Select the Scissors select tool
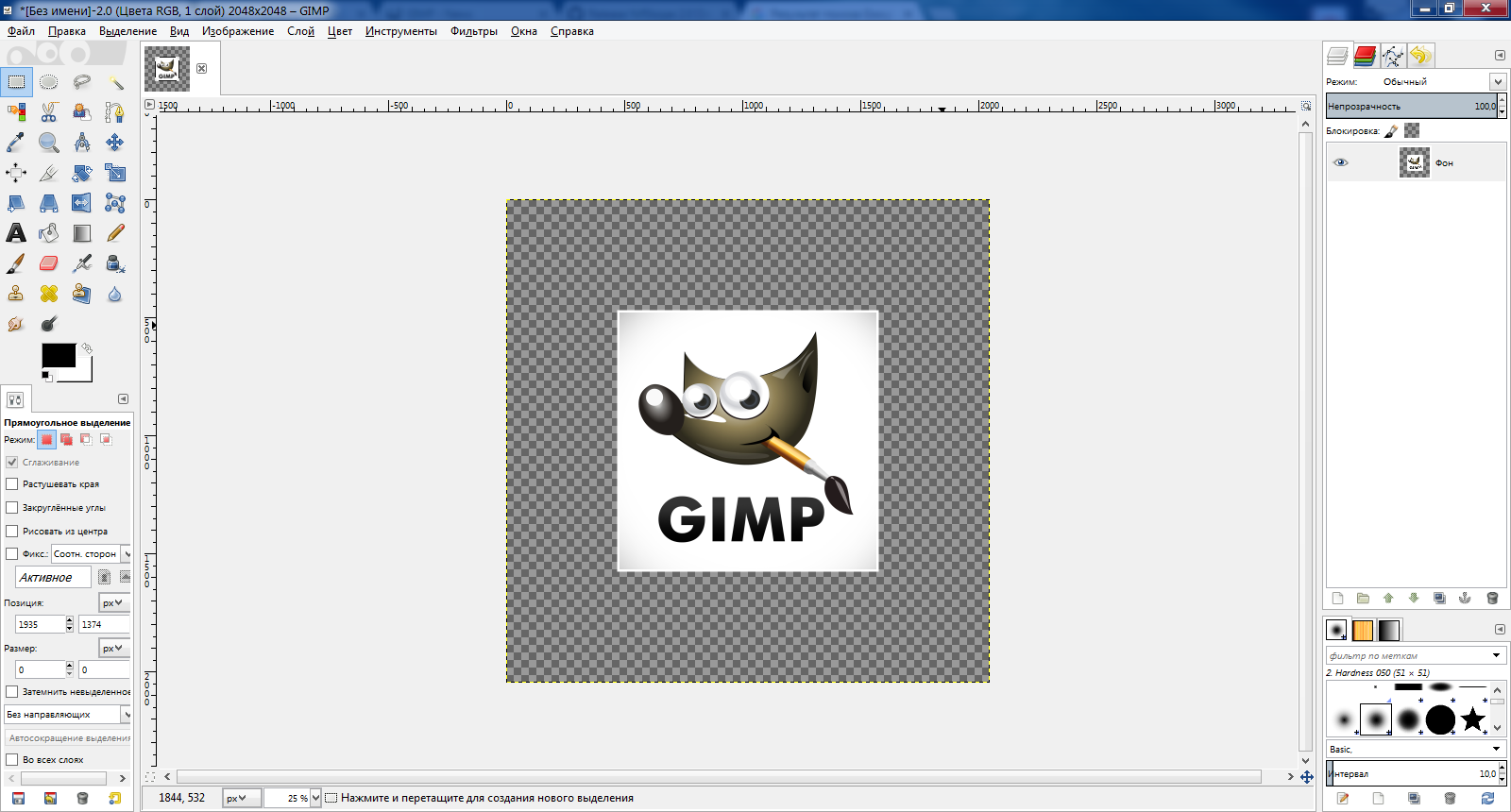This screenshot has height=812, width=1511. 49,112
